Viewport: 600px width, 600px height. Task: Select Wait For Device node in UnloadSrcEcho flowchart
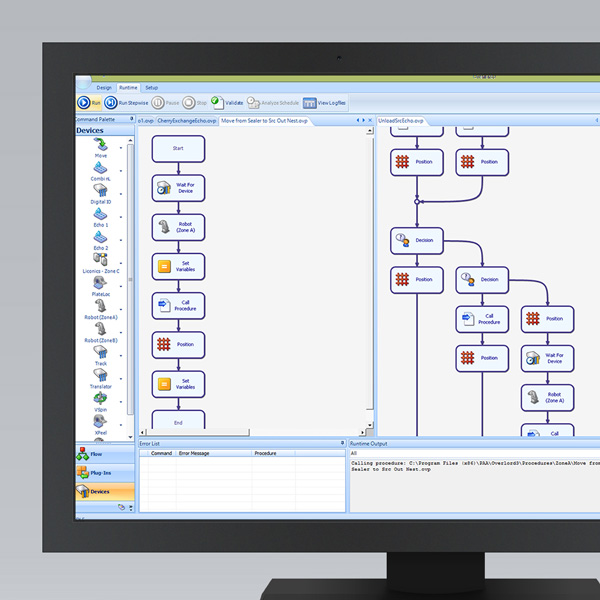(548, 359)
